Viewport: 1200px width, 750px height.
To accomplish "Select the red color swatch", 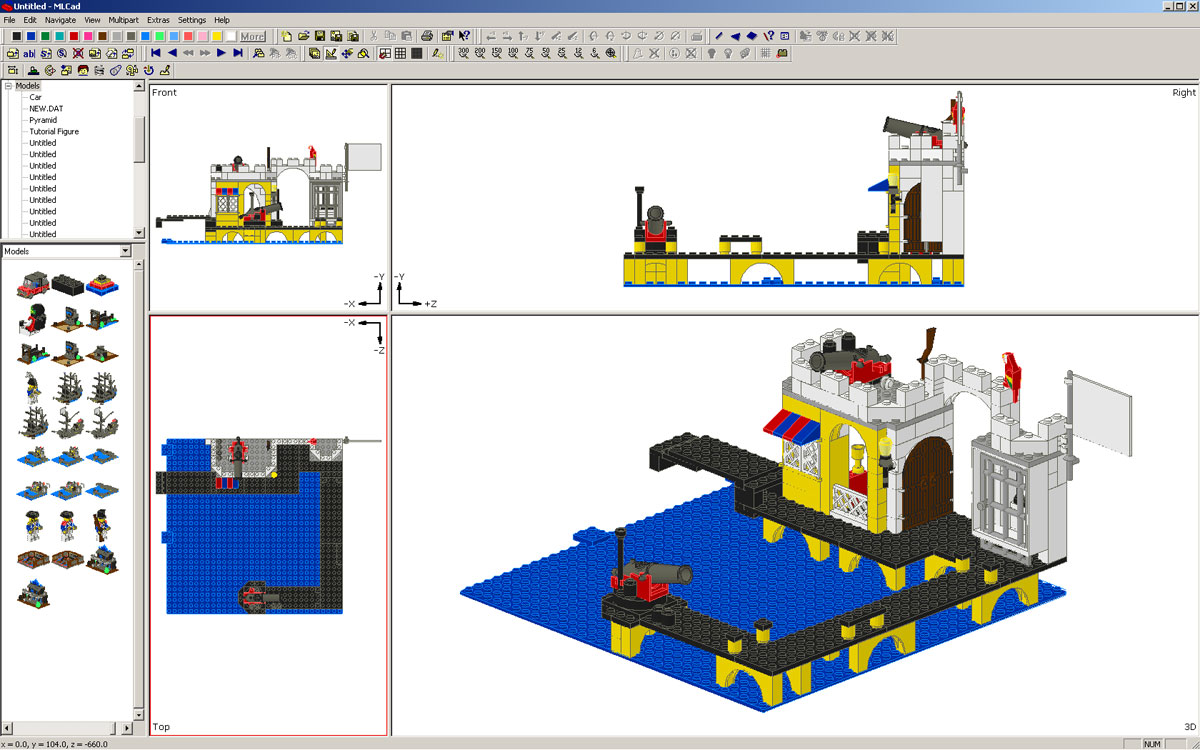I will tap(74, 36).
